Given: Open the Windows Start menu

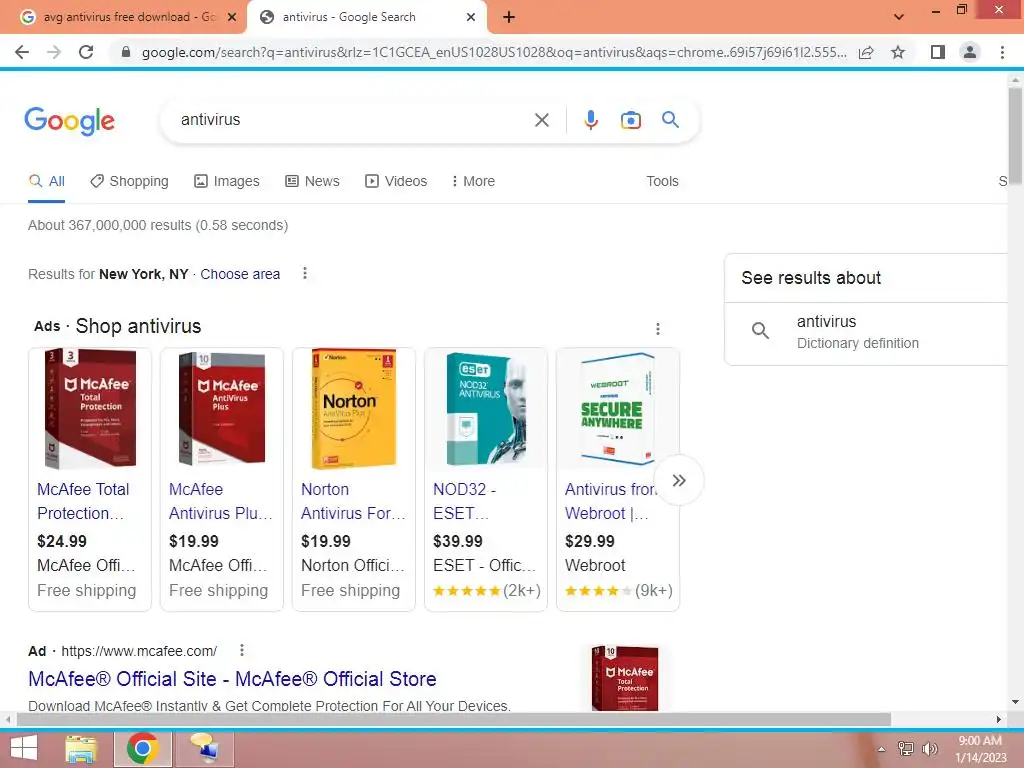Looking at the screenshot, I should pyautogui.click(x=24, y=748).
